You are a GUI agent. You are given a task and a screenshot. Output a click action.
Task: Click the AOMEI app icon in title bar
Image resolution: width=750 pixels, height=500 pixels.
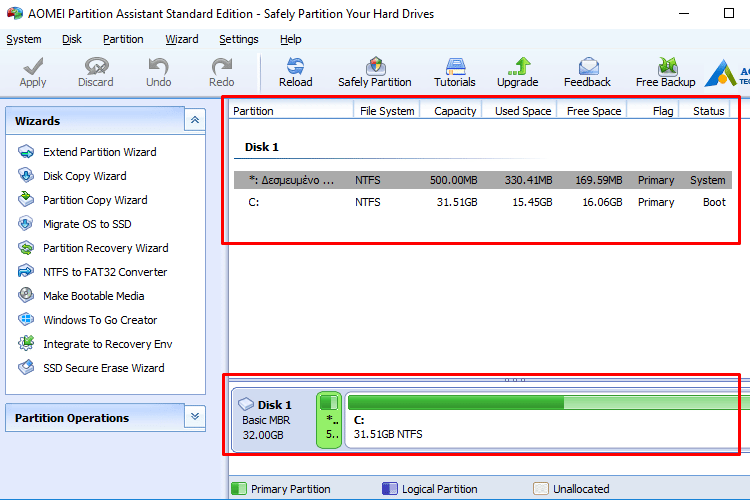(x=14, y=13)
